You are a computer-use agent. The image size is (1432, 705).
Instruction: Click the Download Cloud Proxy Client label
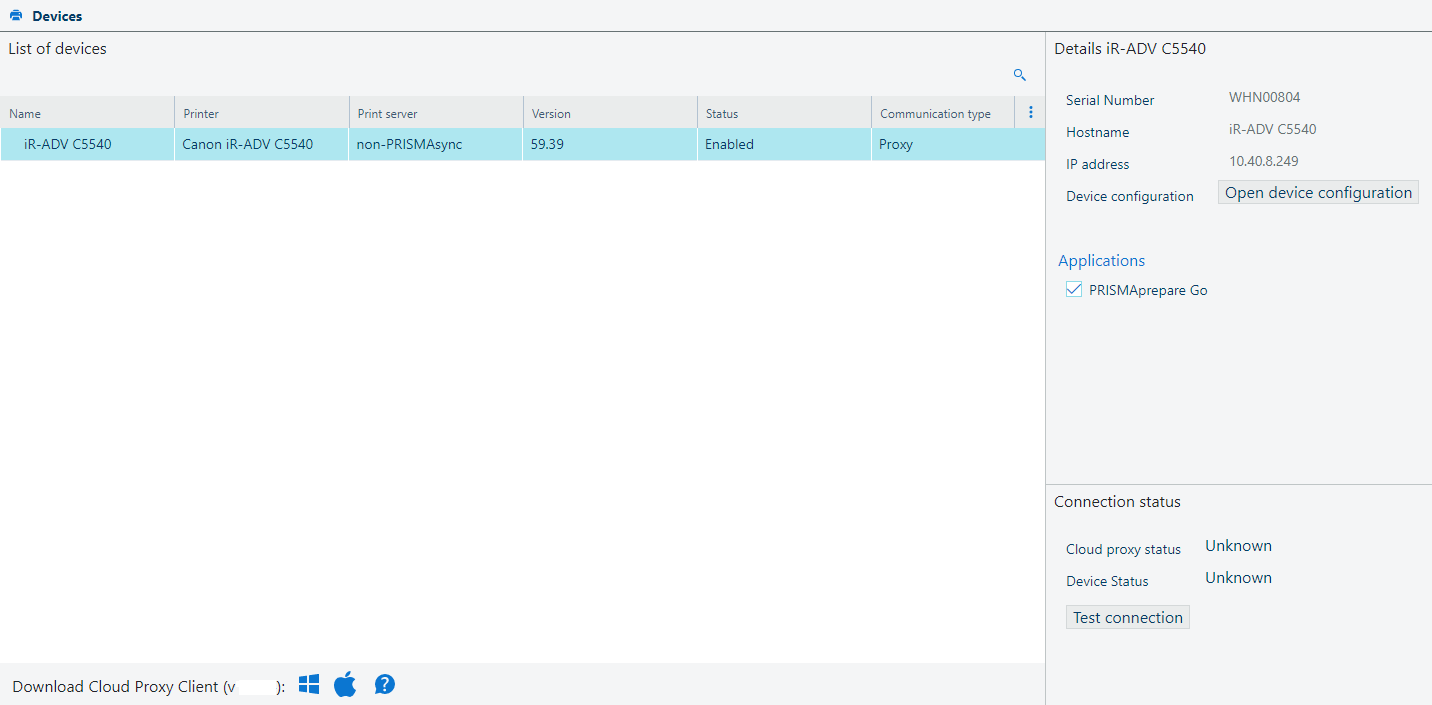click(148, 686)
